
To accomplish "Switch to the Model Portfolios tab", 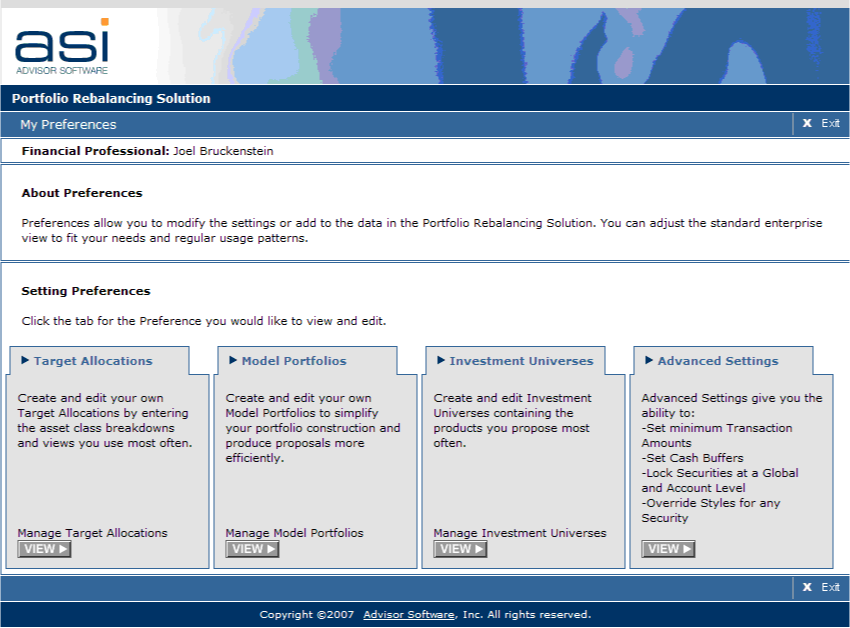I will point(294,361).
